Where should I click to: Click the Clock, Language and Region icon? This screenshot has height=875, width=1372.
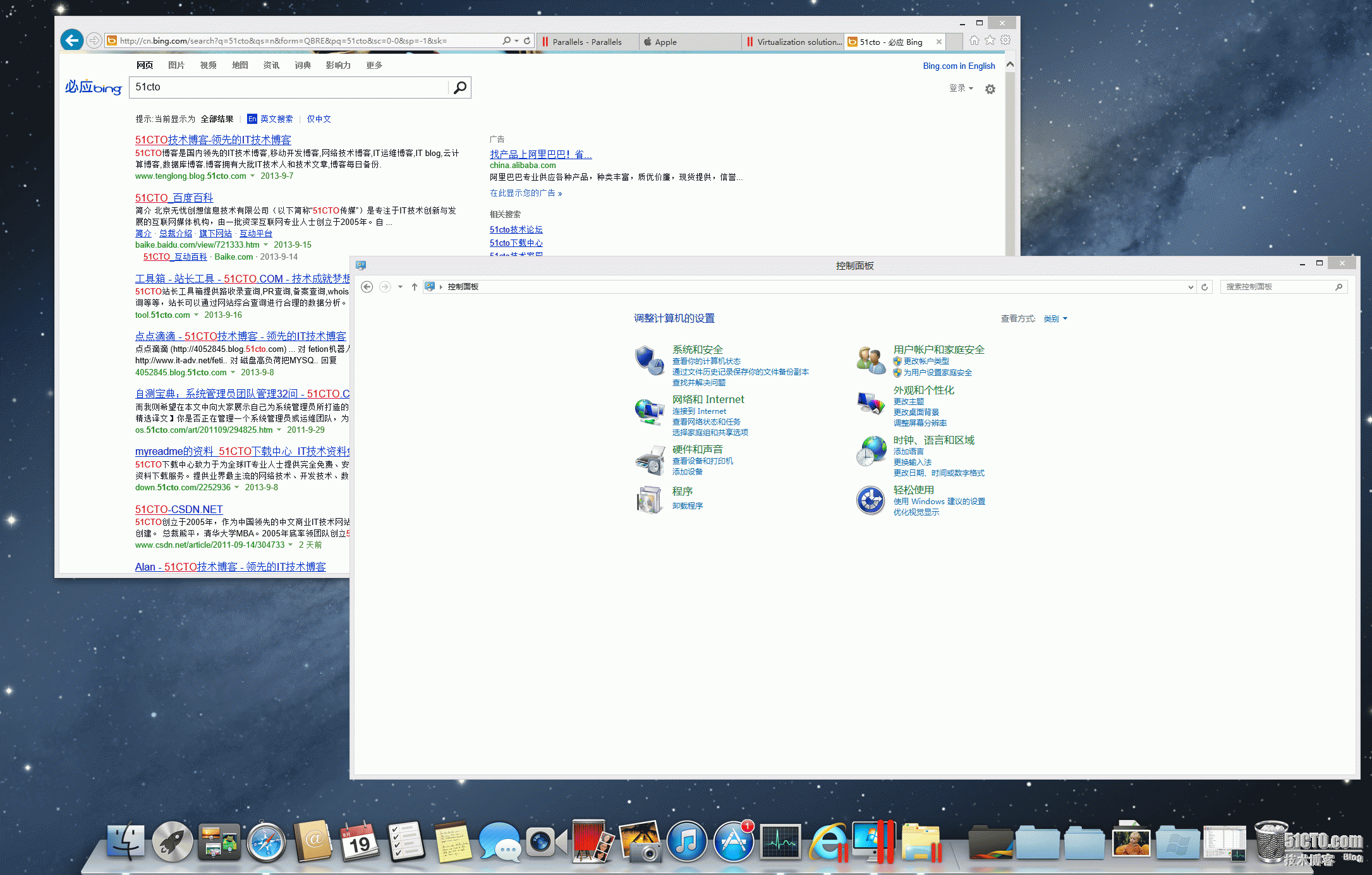click(870, 451)
